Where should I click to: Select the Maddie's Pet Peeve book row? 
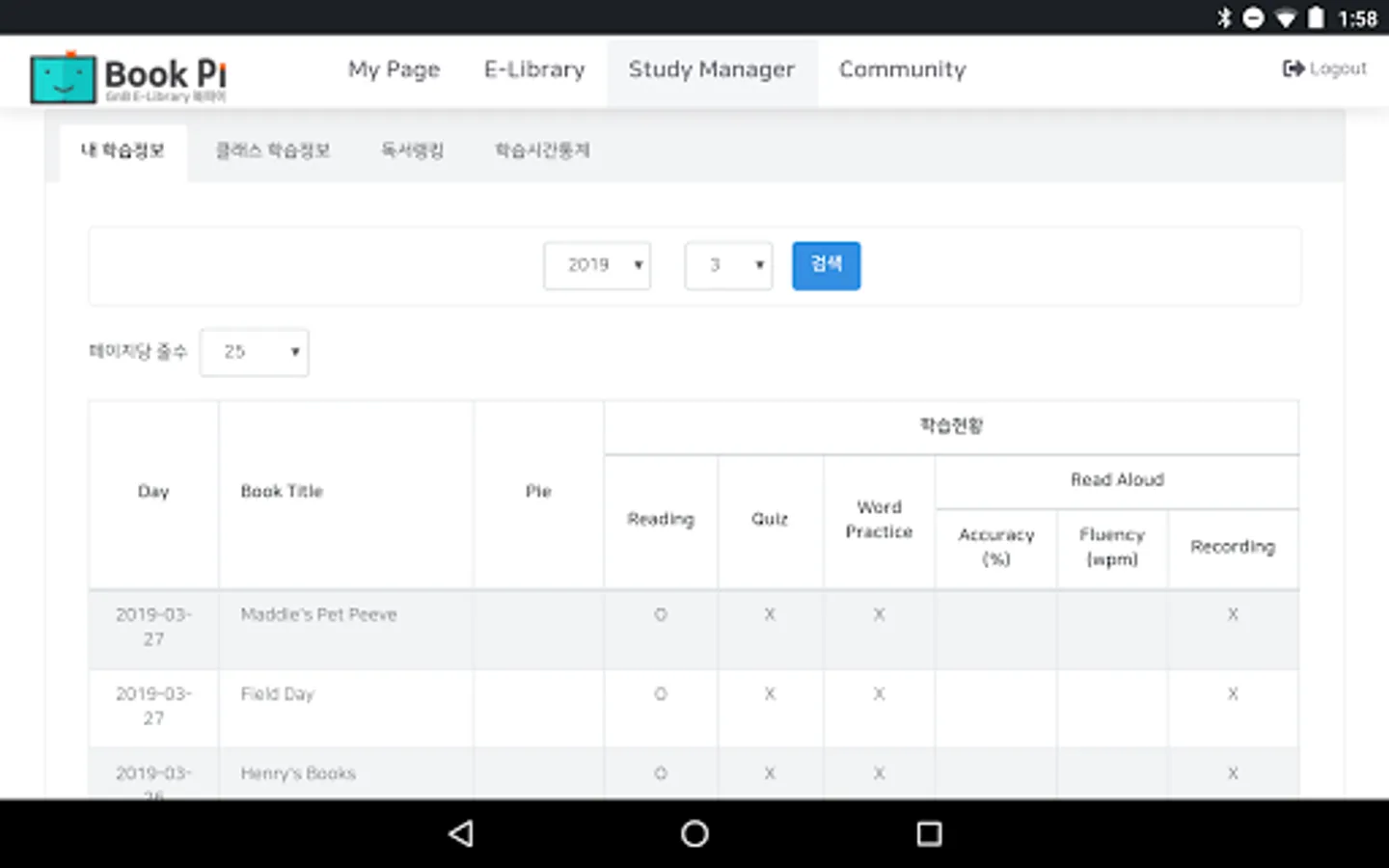point(318,615)
